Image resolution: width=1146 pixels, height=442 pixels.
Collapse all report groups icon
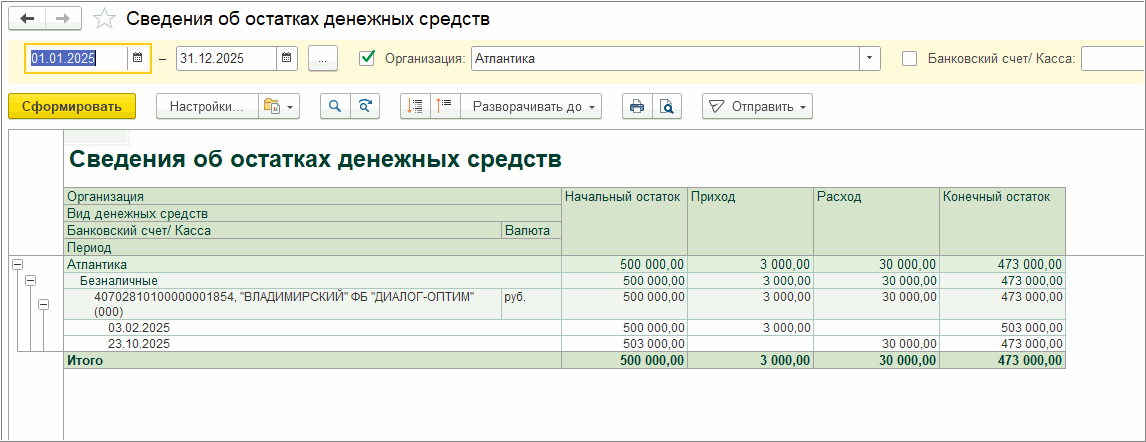click(x=416, y=107)
